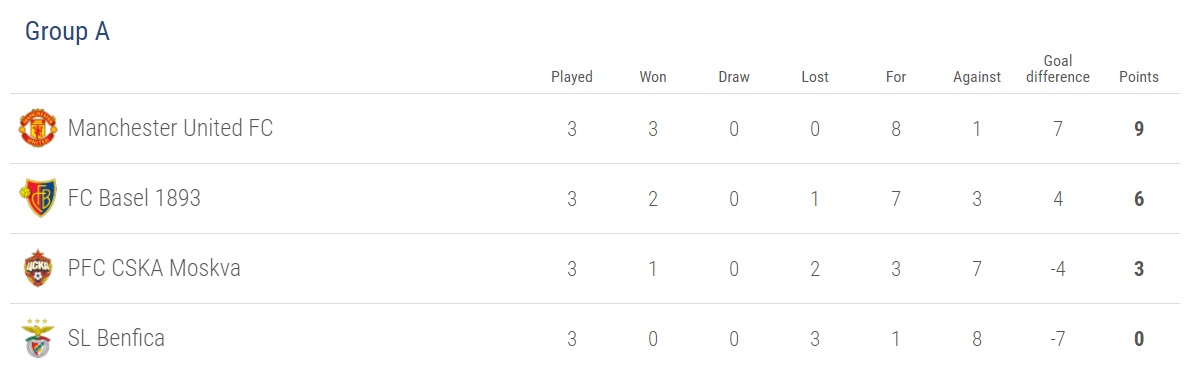Viewport: 1187px width, 377px height.
Task: Click the Played column header
Action: point(572,76)
